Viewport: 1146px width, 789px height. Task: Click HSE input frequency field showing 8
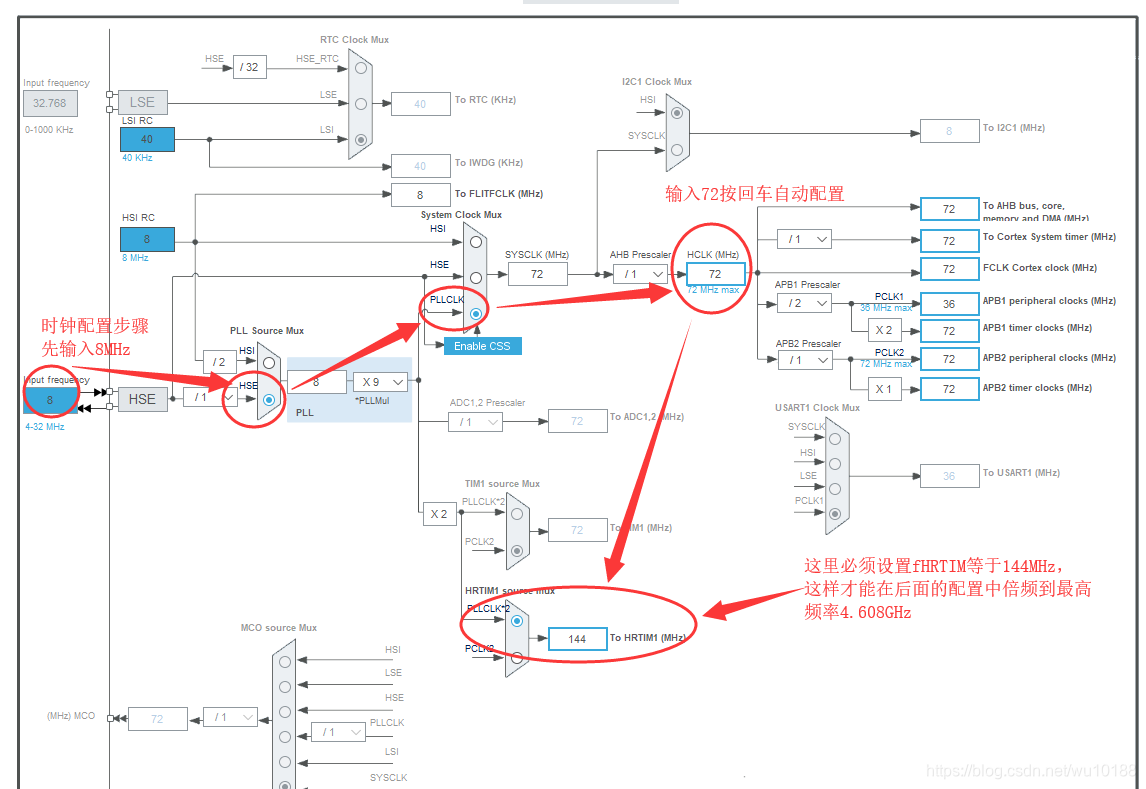50,400
